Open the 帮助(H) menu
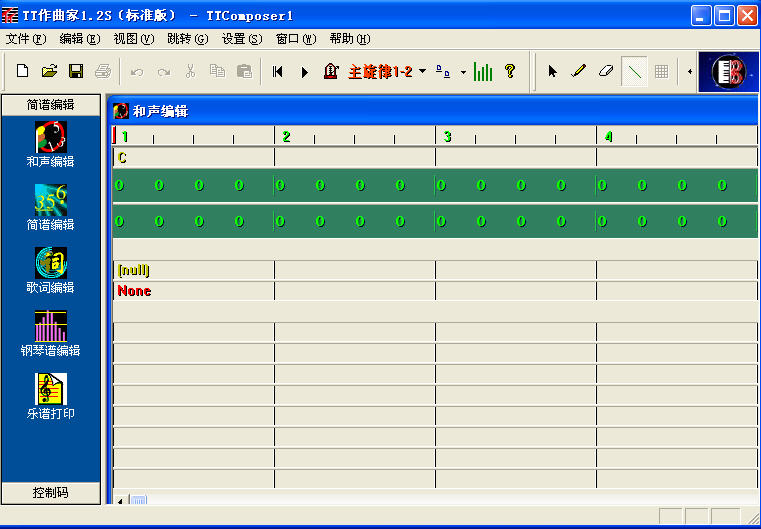Screen dimensions: 761x529 pos(349,39)
